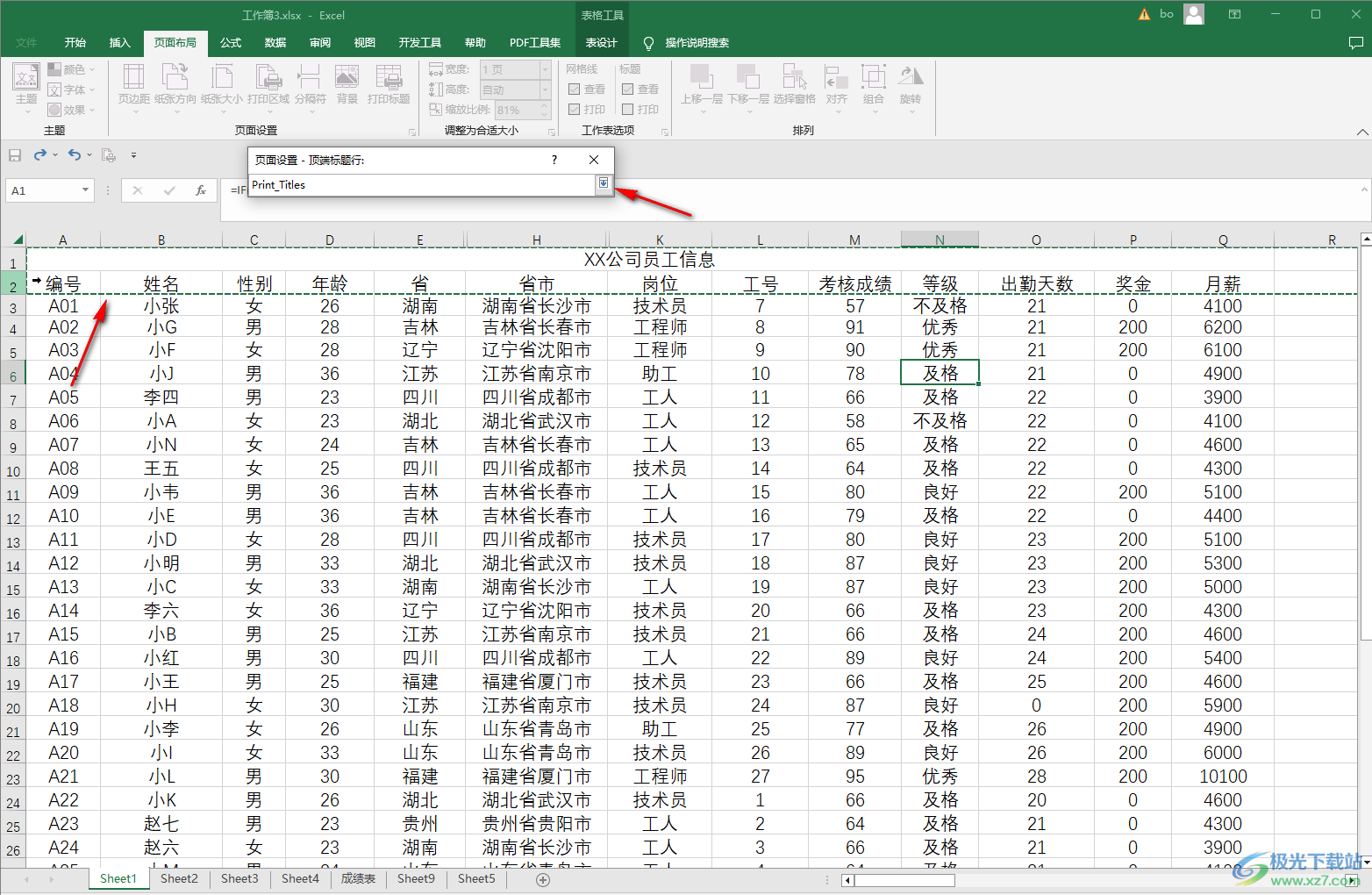This screenshot has height=895, width=1372.
Task: Open the 调整为合适大小 group dialog launcher
Action: [x=552, y=132]
